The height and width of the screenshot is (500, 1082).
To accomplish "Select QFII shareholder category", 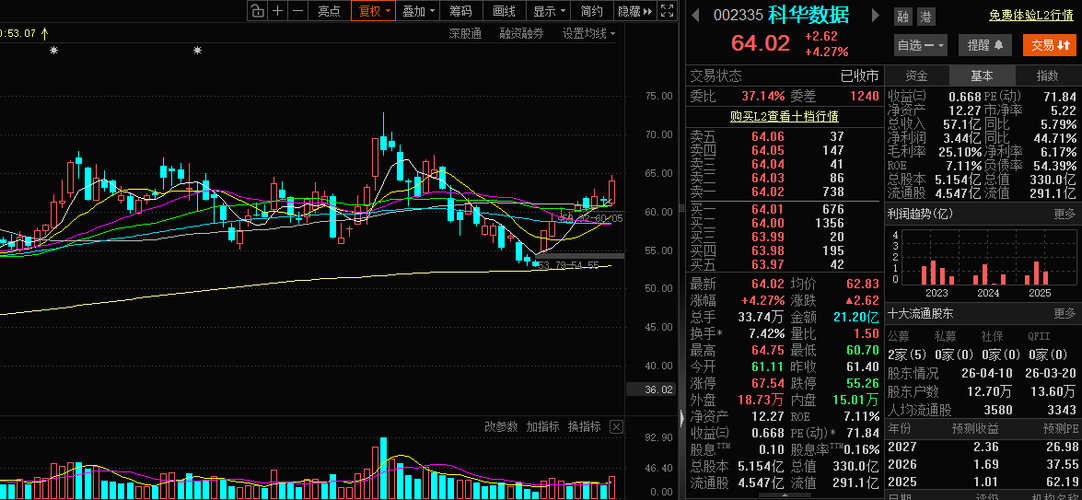I will pos(1041,337).
